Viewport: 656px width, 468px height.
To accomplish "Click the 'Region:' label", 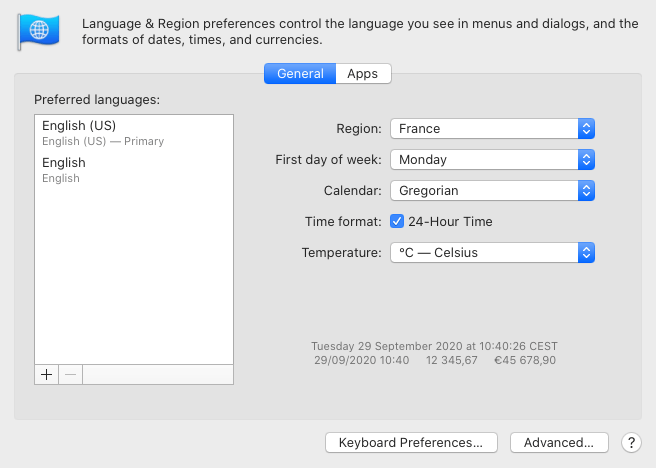I will tap(359, 128).
